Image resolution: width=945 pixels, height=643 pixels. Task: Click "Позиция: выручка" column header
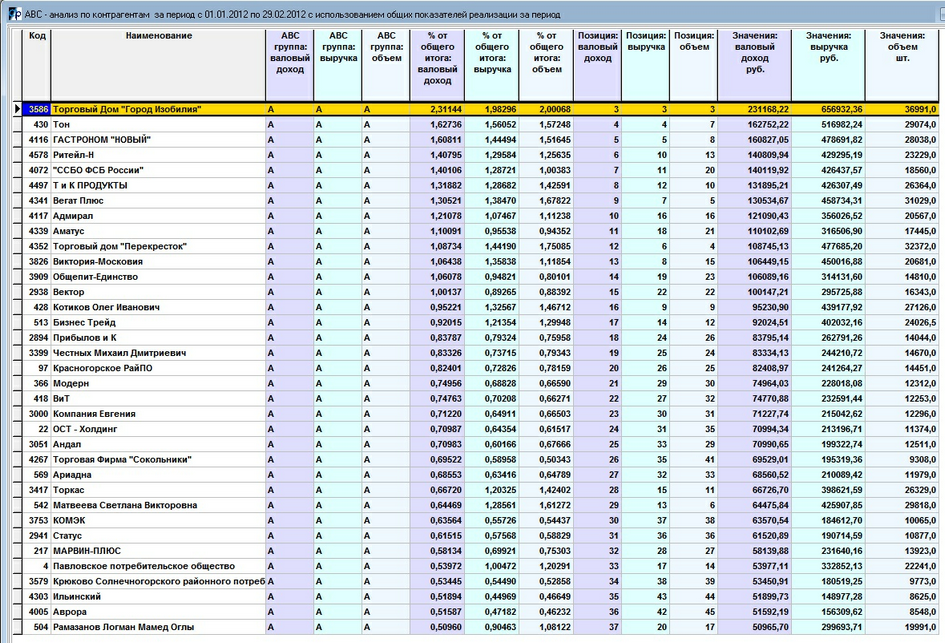click(x=645, y=65)
